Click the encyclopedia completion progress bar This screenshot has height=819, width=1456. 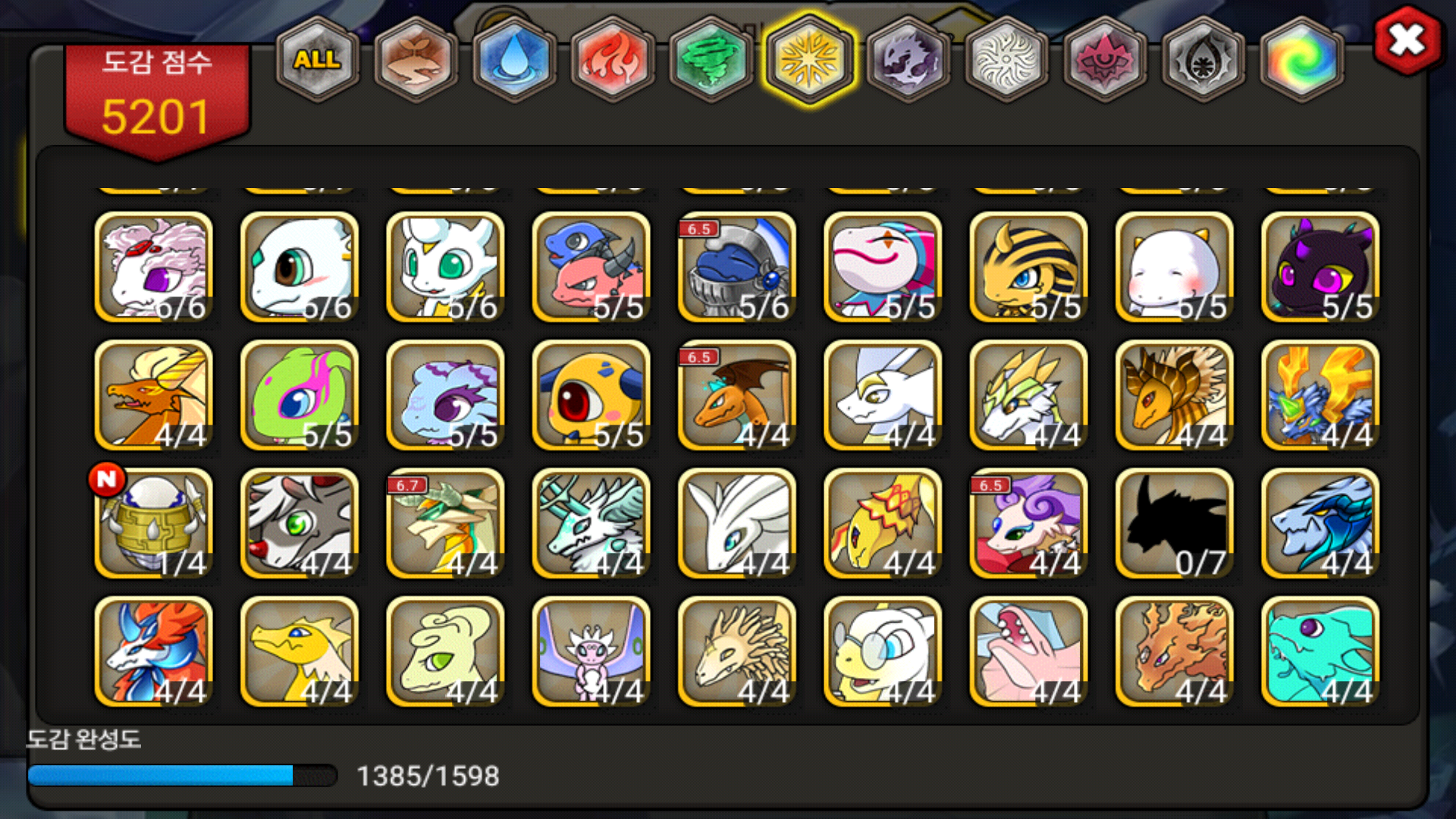182,775
